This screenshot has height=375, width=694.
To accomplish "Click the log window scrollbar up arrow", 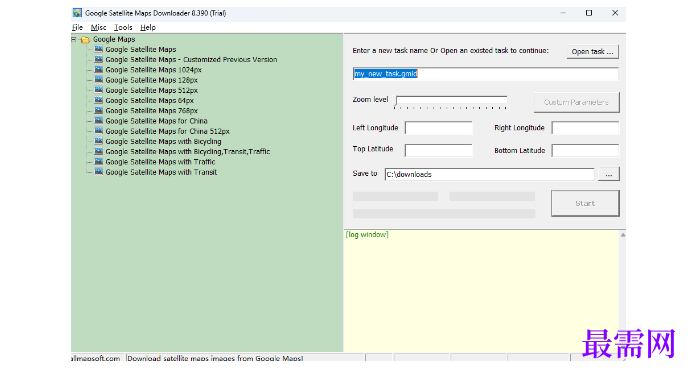I will point(623,235).
